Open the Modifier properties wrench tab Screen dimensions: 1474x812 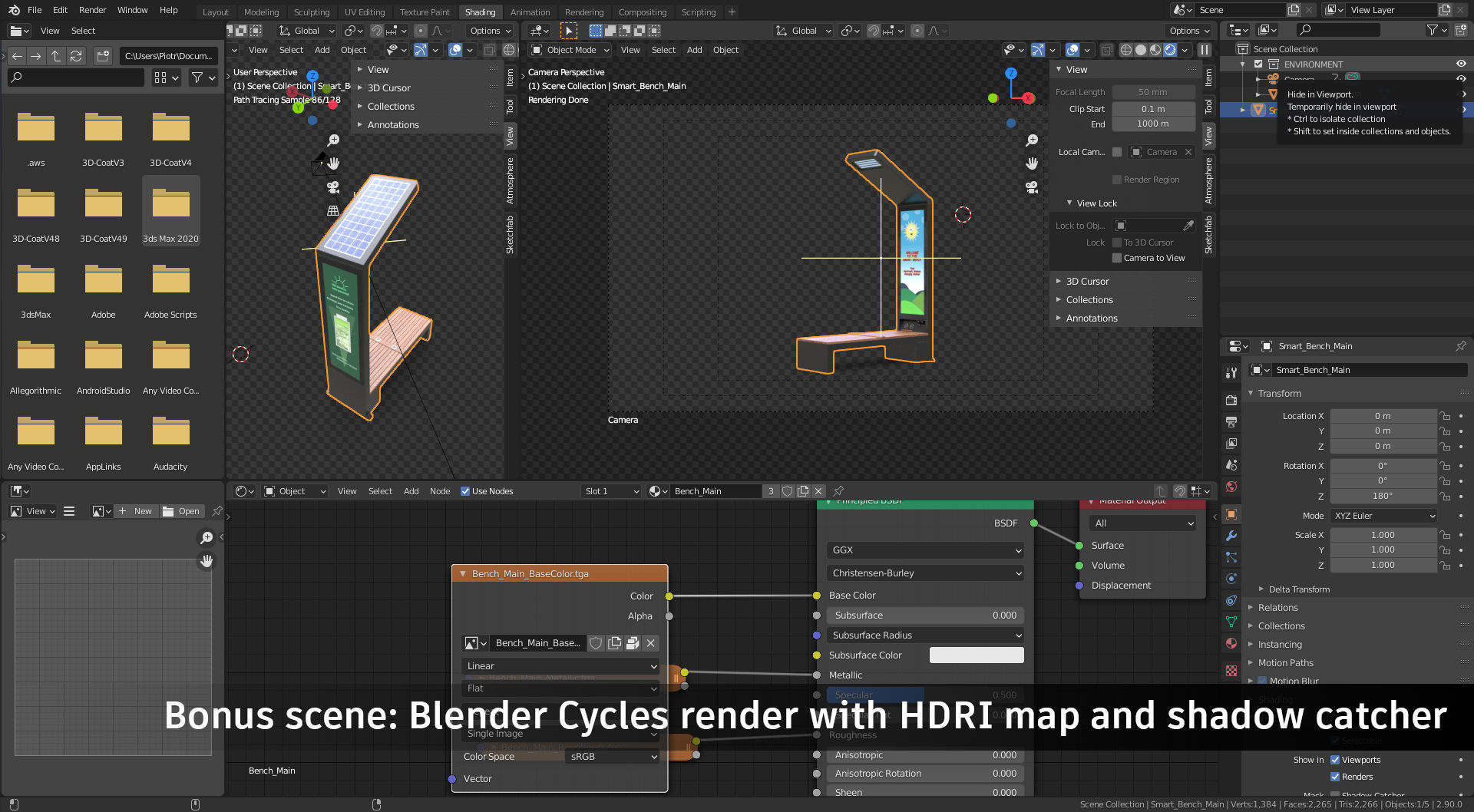[1231, 536]
